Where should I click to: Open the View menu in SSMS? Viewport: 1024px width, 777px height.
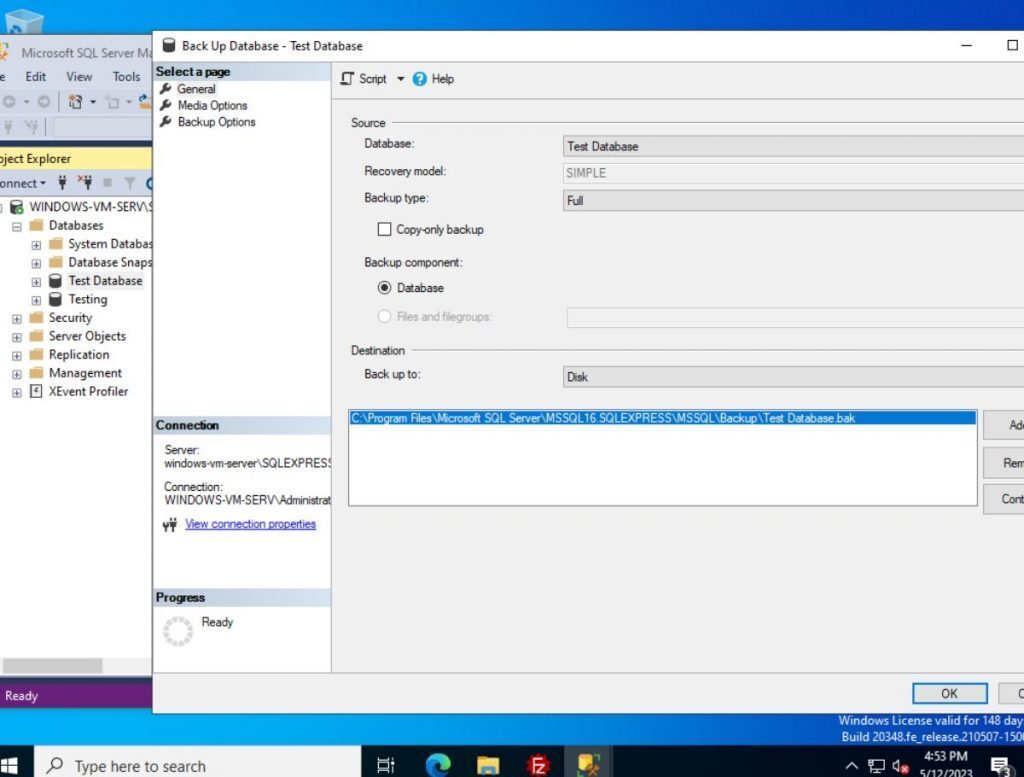[79, 76]
